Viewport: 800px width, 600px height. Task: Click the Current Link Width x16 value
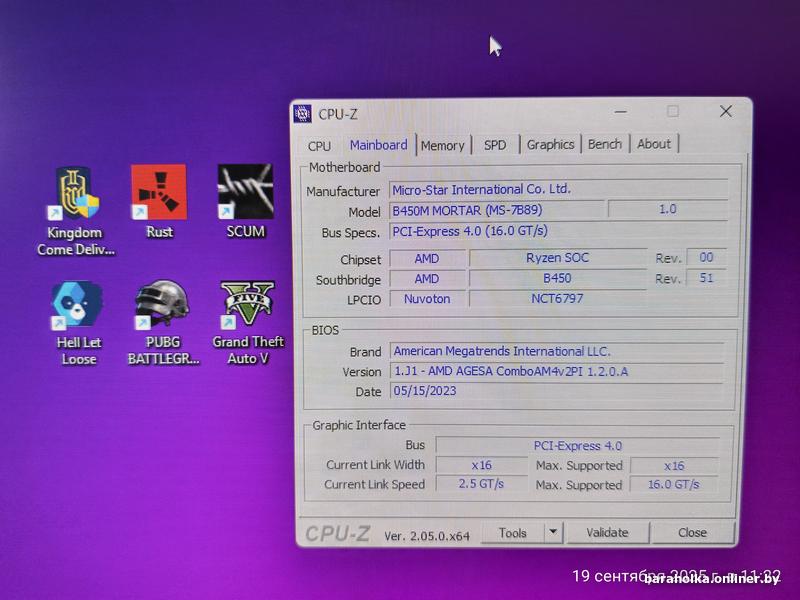click(481, 465)
